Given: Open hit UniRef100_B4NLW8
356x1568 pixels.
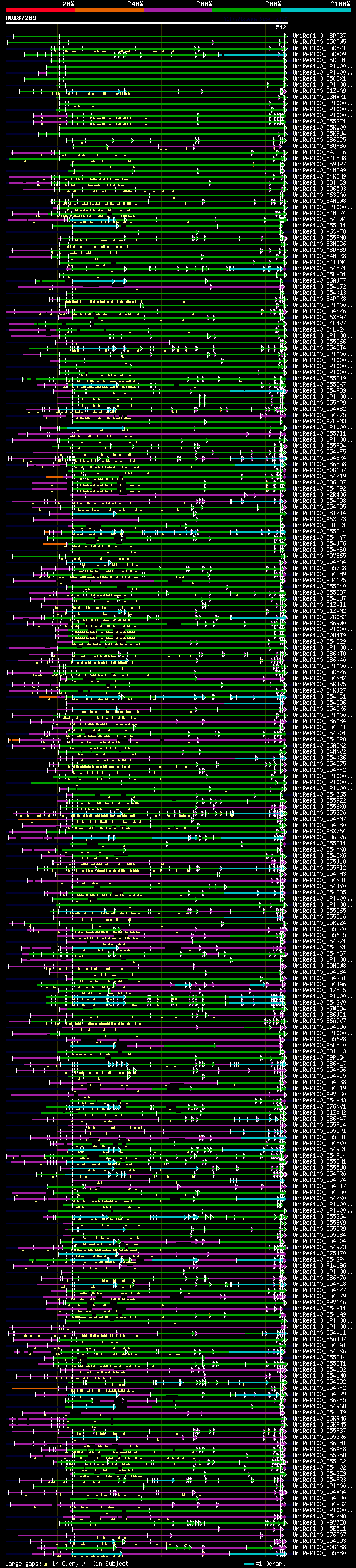Looking at the screenshot, I should point(319,201).
